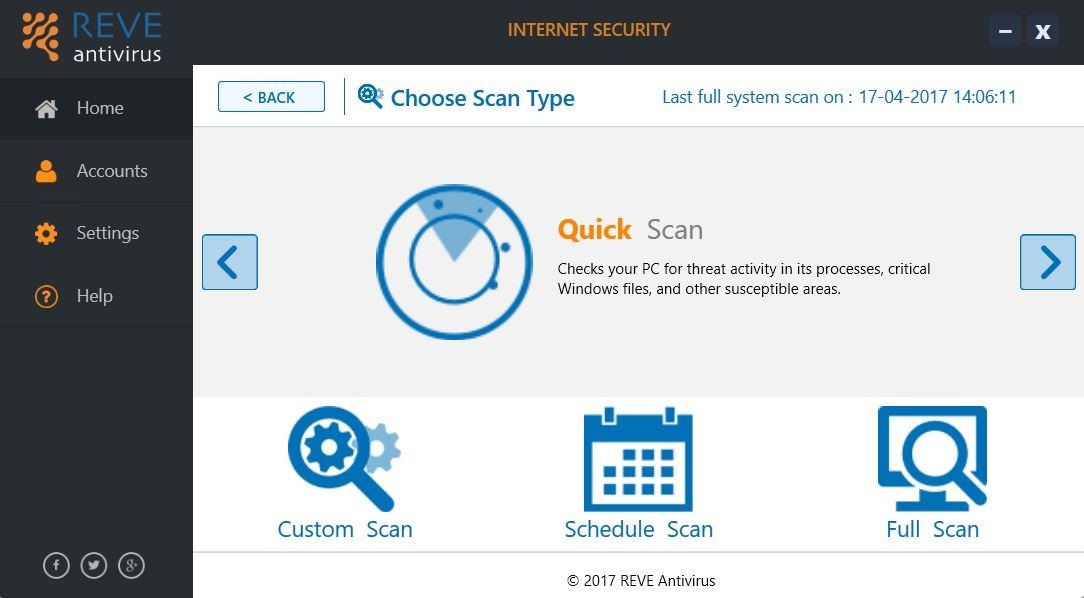Select the Custom Scan text label
1084x598 pixels.
pos(345,529)
